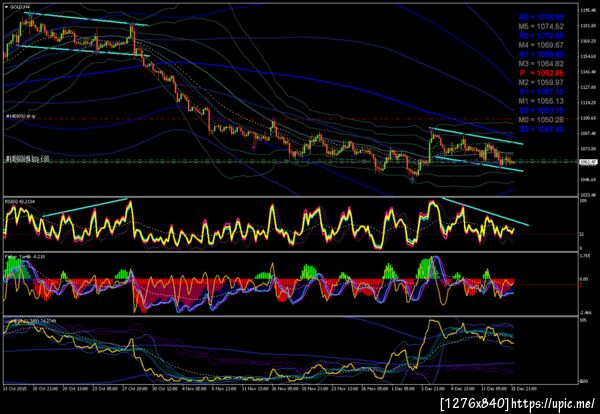
Task: Select the M1 = 1055.13 pivot label
Action: point(541,101)
